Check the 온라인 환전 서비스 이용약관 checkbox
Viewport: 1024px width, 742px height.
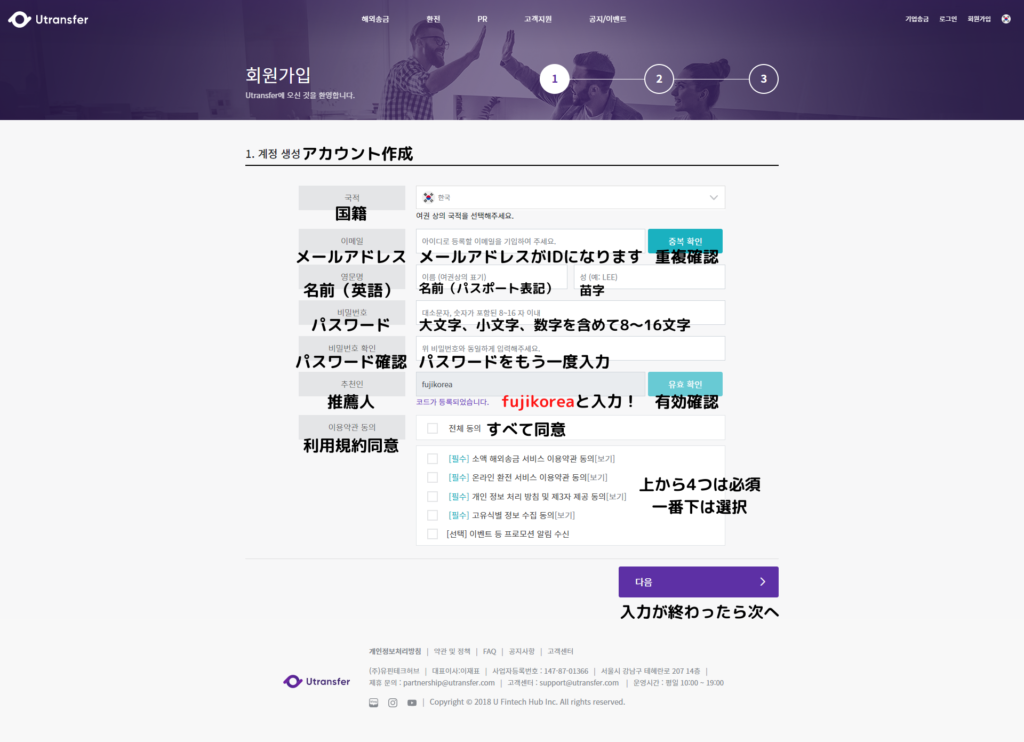click(432, 477)
